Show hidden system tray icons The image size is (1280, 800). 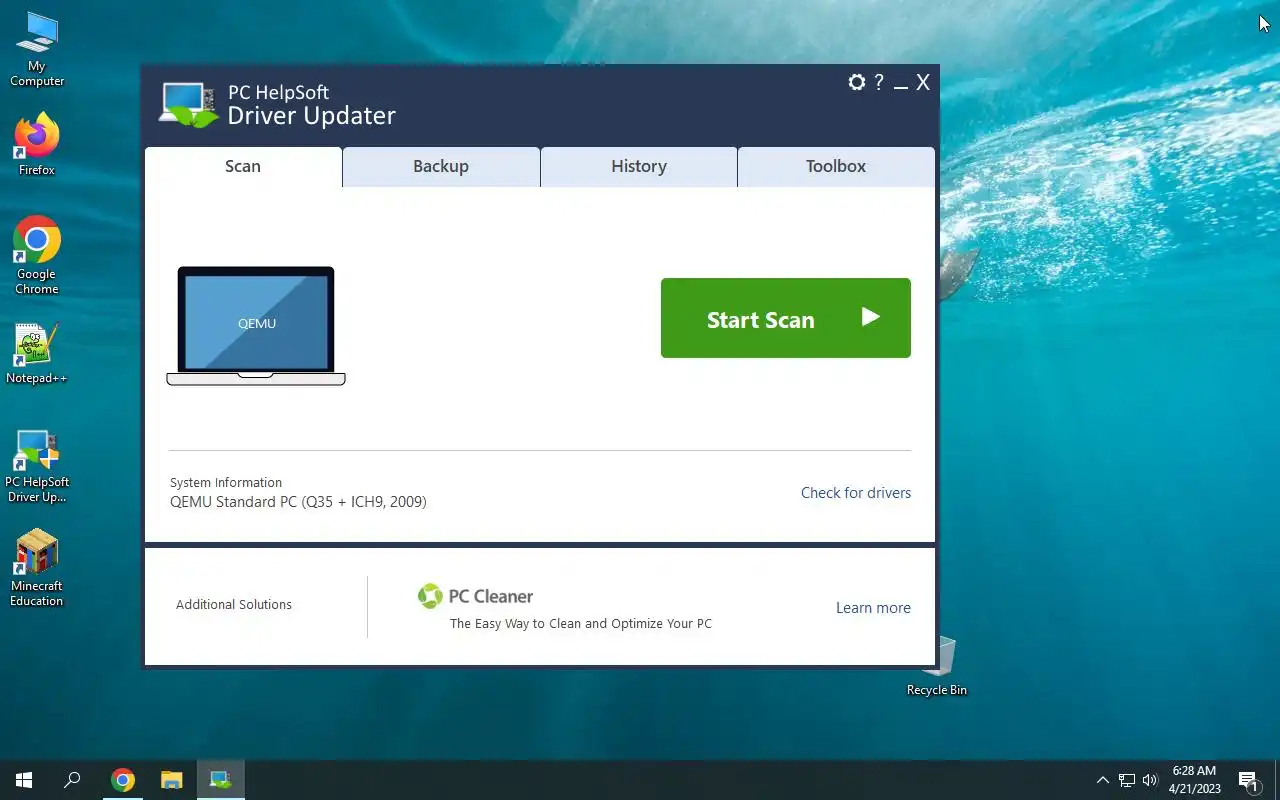pos(1103,780)
